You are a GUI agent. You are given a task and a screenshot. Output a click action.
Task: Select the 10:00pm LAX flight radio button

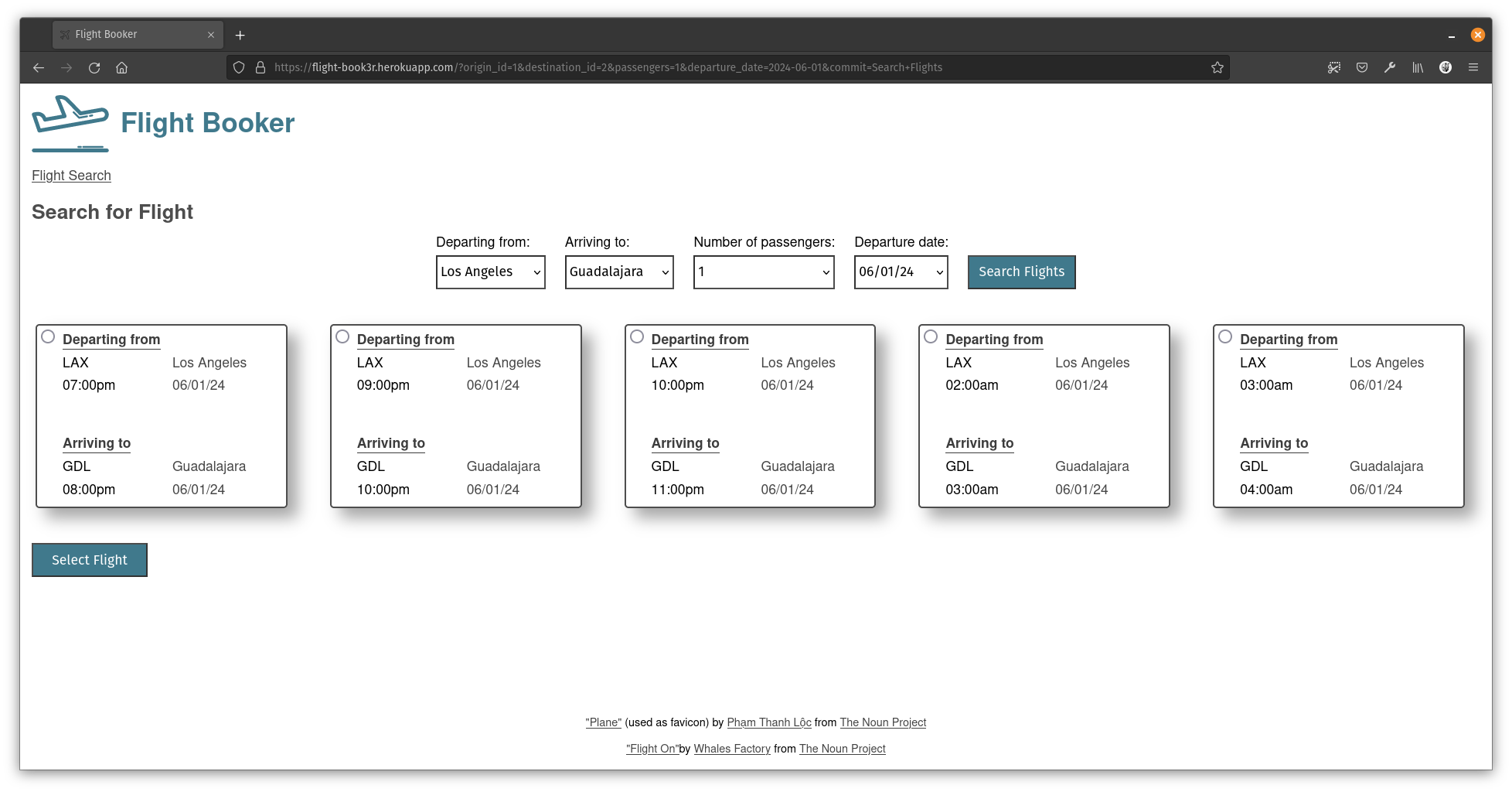click(637, 336)
